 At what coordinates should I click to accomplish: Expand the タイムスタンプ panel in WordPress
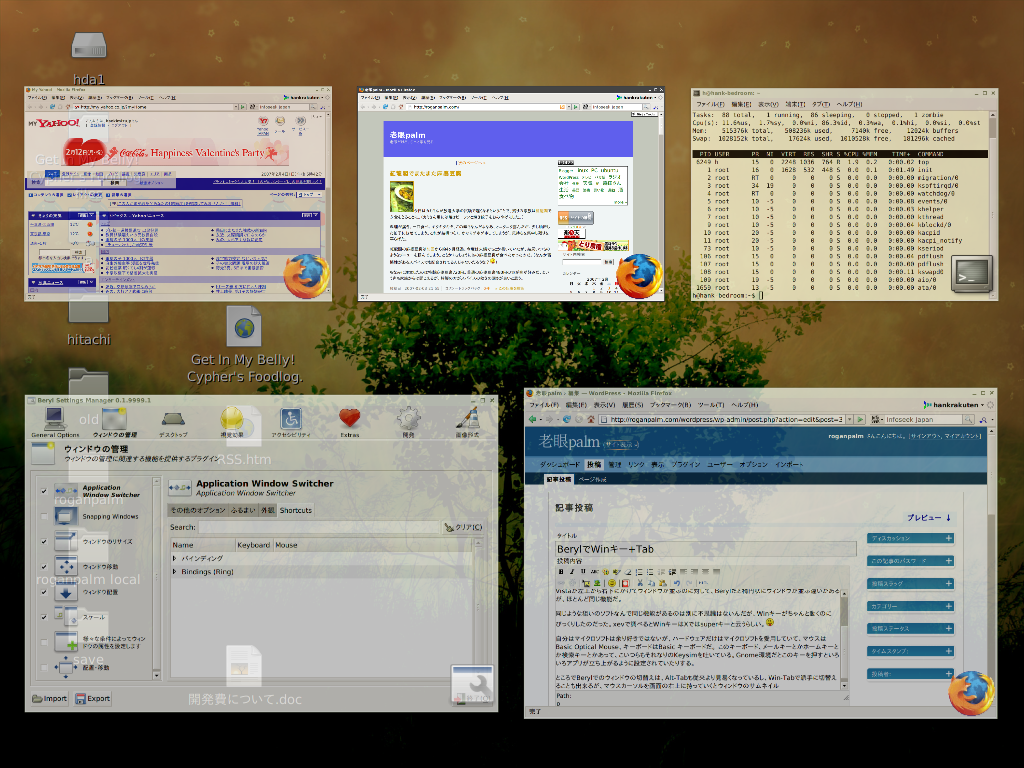[948, 651]
